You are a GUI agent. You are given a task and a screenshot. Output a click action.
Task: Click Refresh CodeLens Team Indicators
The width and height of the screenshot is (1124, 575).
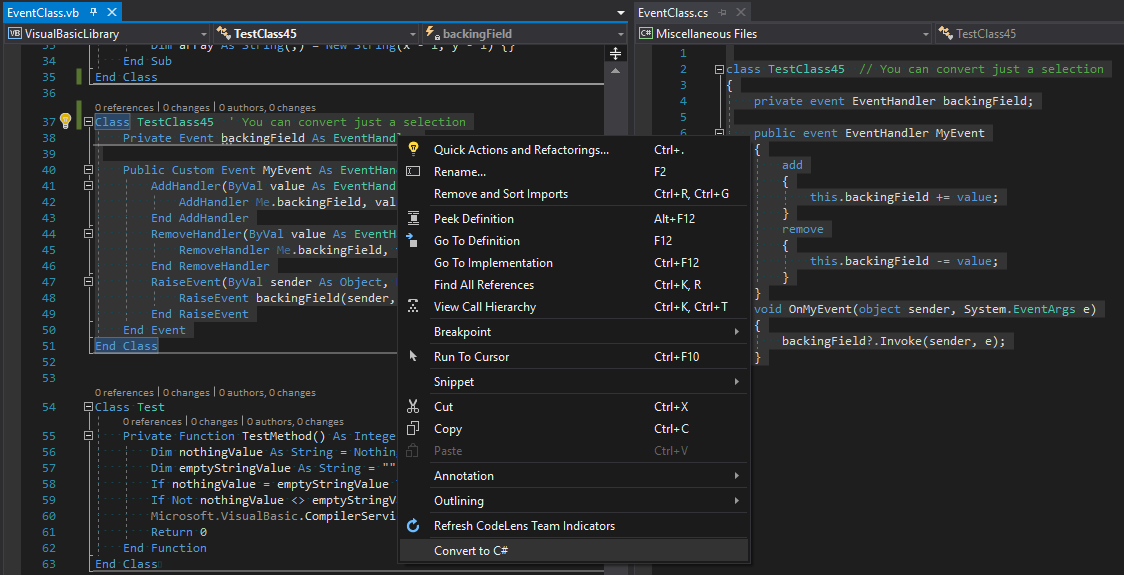(x=524, y=526)
